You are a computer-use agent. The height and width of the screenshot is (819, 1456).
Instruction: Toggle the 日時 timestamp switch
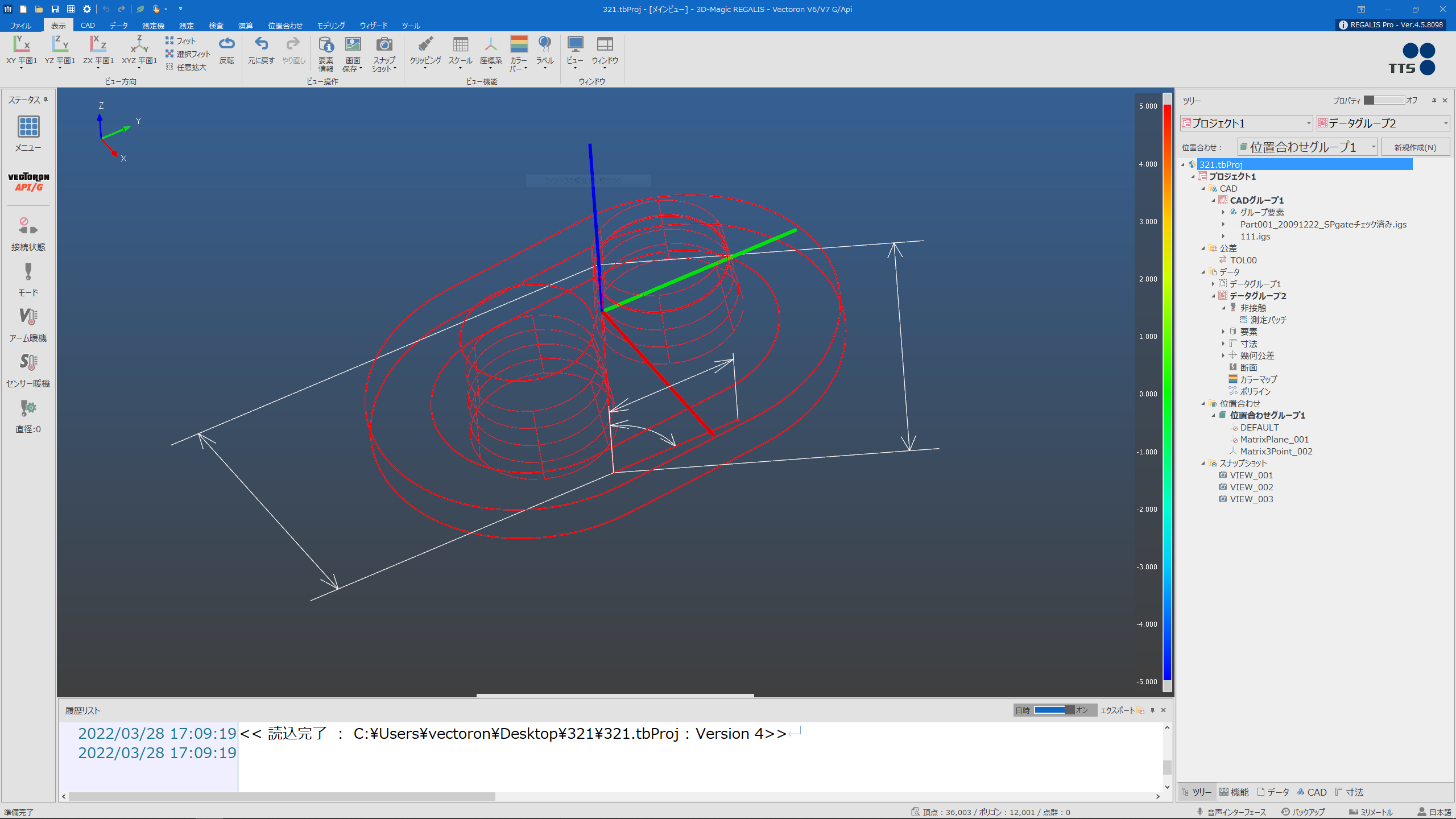(1054, 710)
